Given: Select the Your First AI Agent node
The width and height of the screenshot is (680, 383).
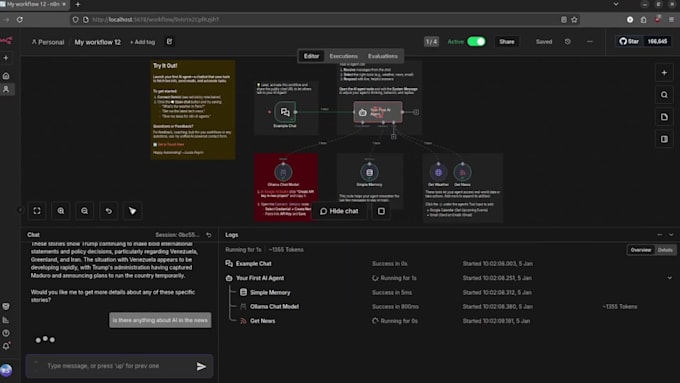Looking at the screenshot, I should [x=378, y=112].
